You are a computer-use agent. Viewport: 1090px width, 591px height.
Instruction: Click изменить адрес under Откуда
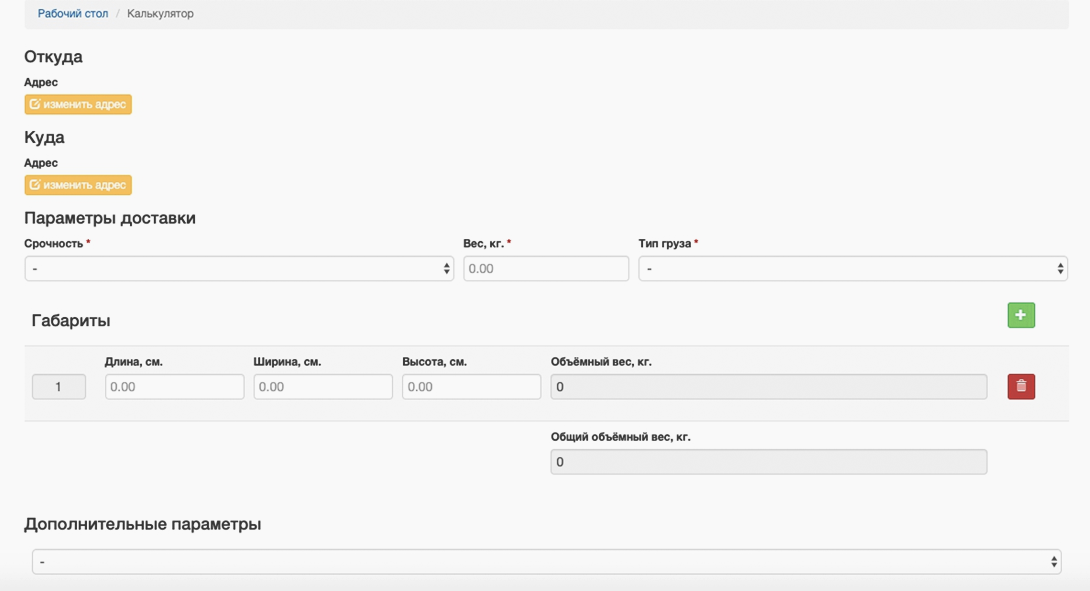click(78, 104)
